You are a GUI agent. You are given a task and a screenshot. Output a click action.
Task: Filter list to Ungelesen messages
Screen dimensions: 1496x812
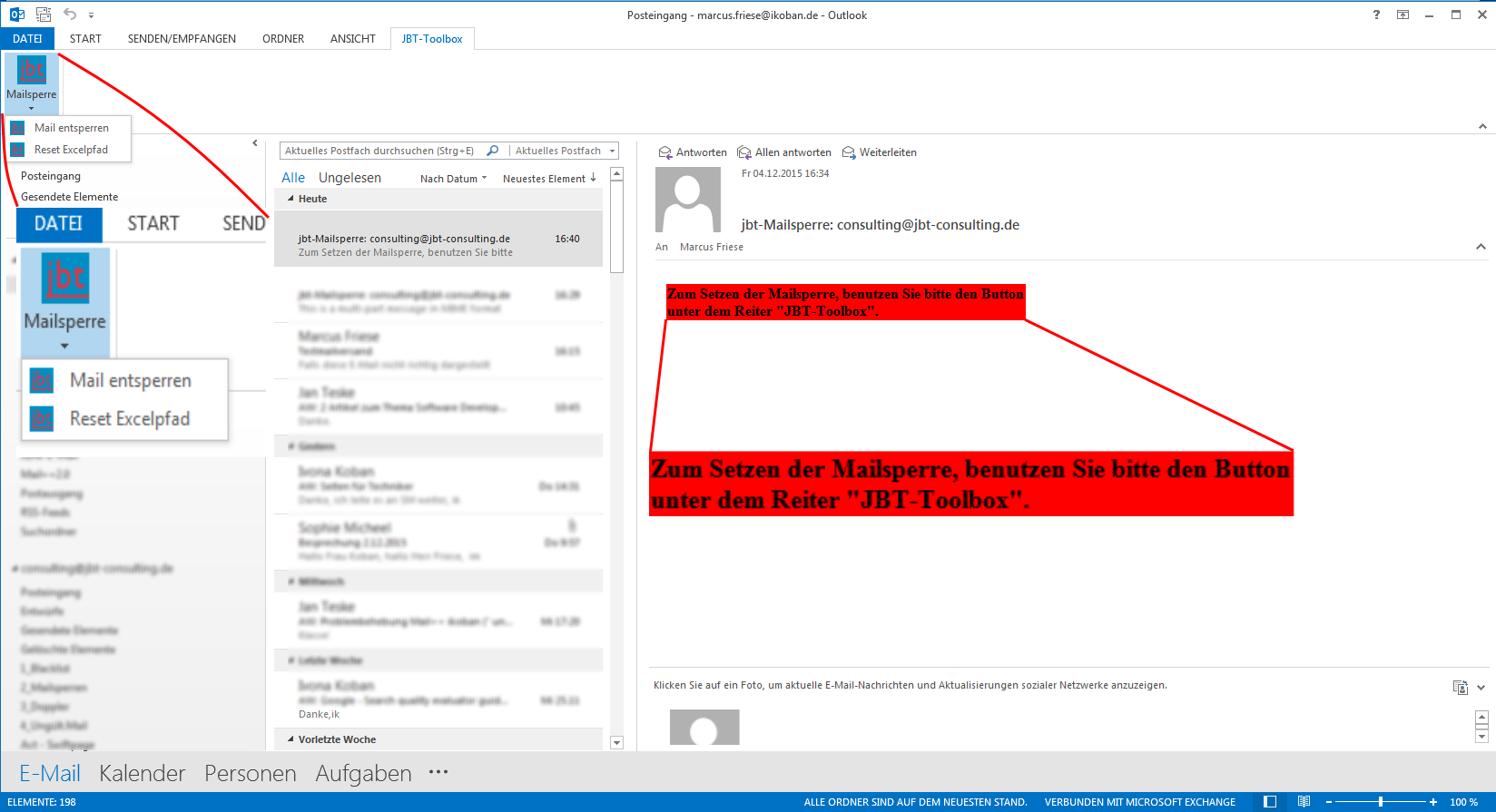pos(349,178)
